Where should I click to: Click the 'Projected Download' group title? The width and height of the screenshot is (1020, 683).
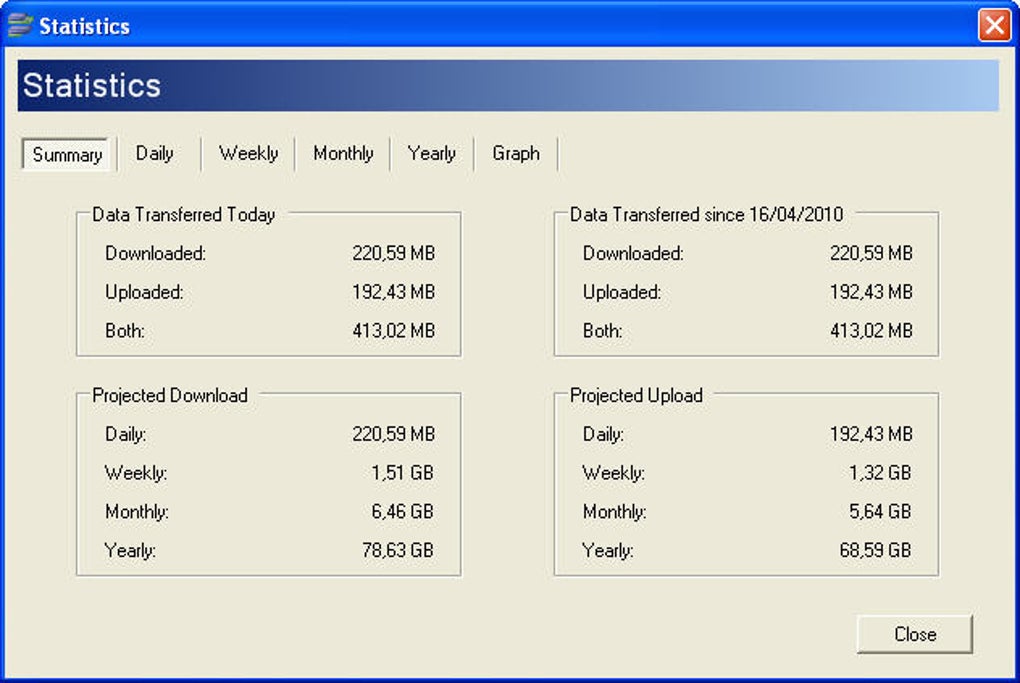coord(170,395)
